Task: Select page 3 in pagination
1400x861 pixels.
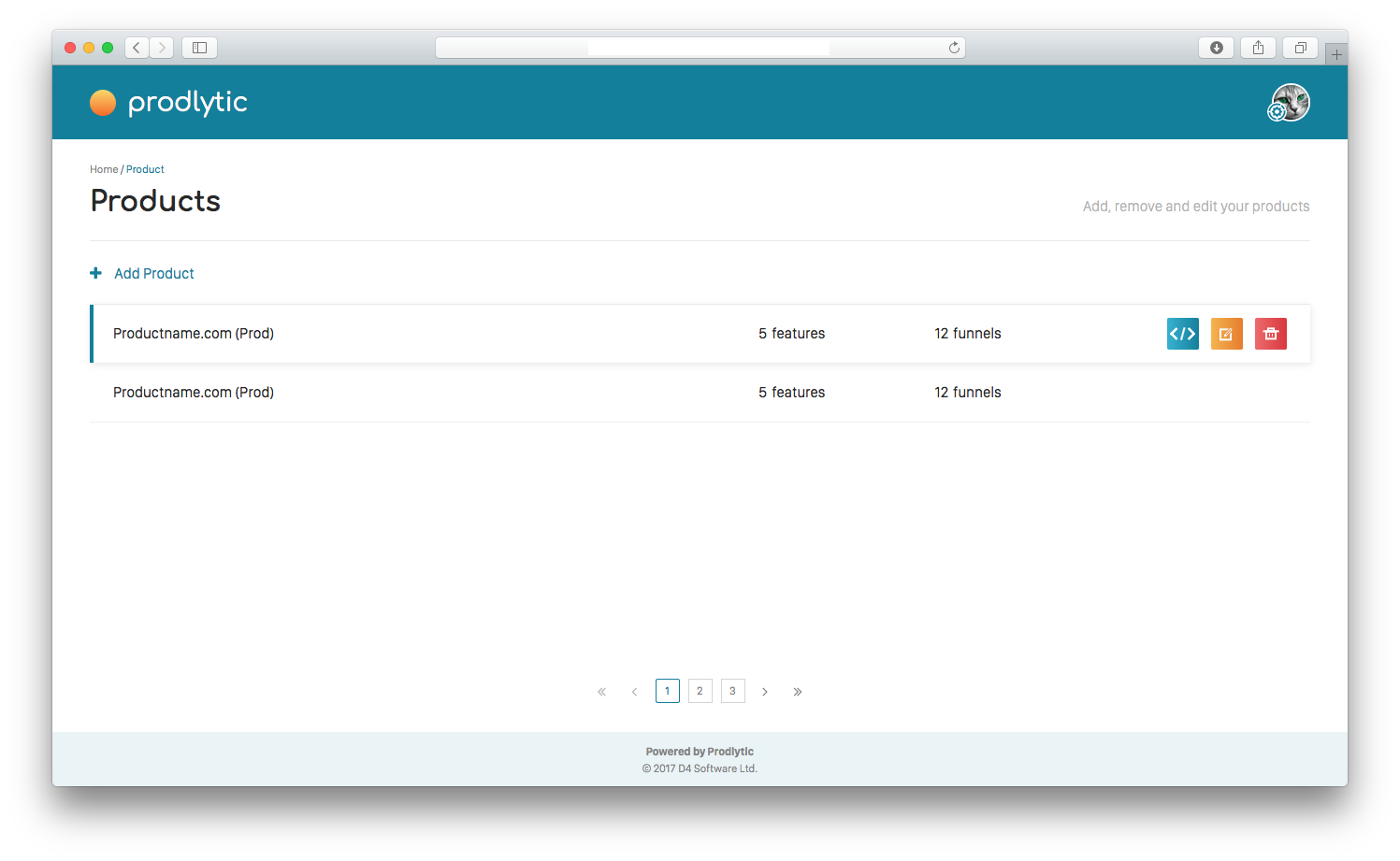Action: (x=733, y=691)
